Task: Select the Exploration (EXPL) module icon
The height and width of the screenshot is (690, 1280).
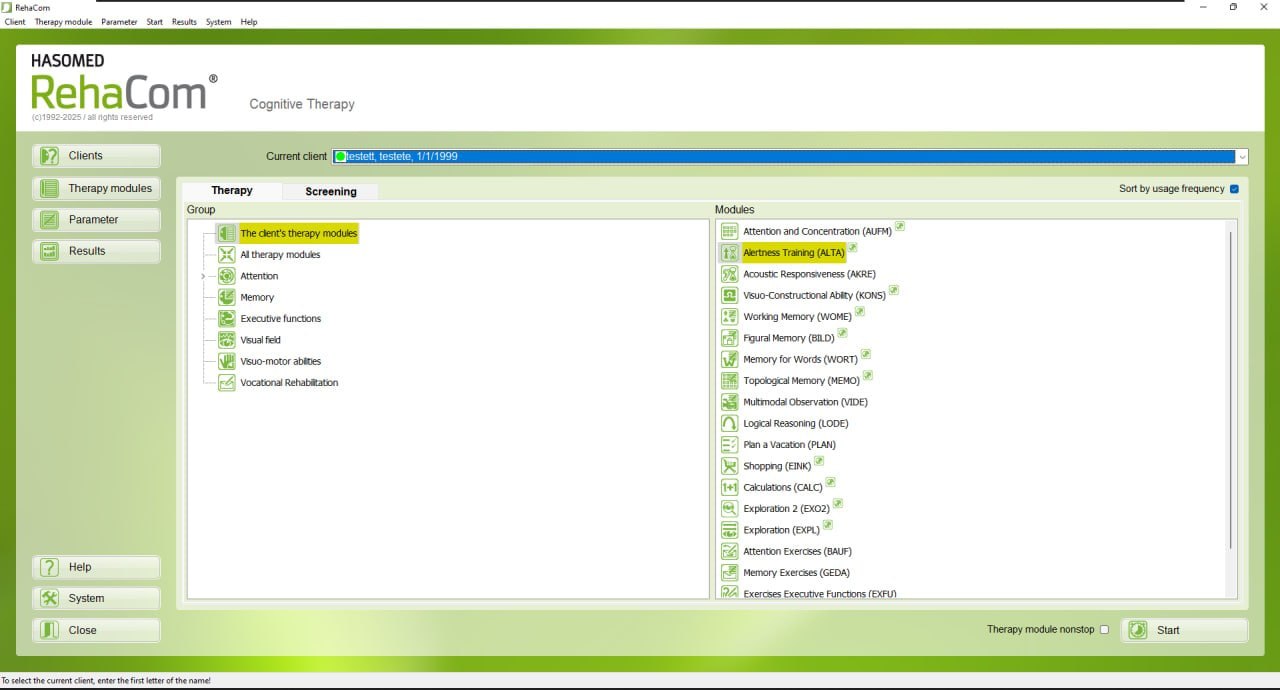Action: point(729,530)
